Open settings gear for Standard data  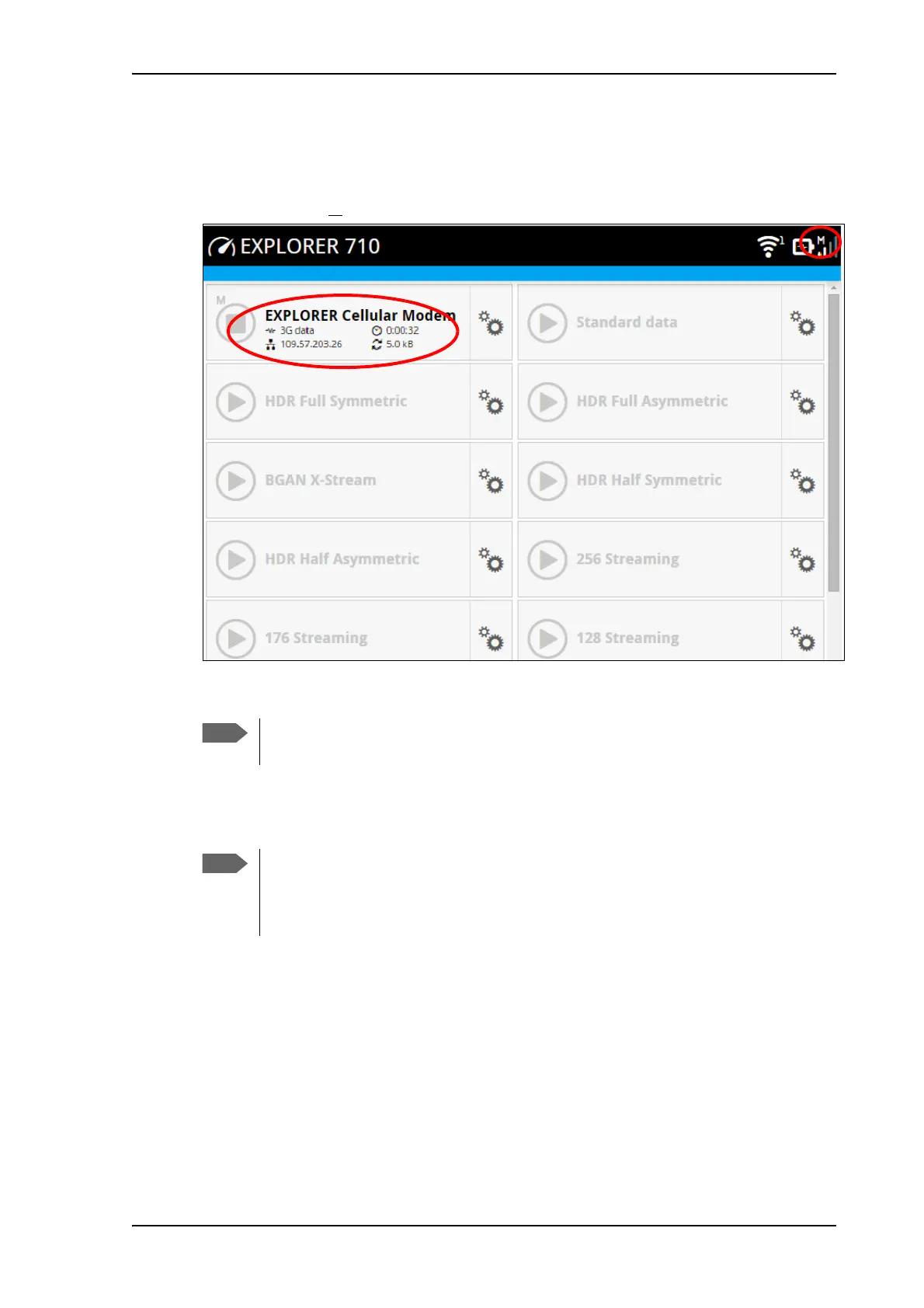click(x=802, y=322)
